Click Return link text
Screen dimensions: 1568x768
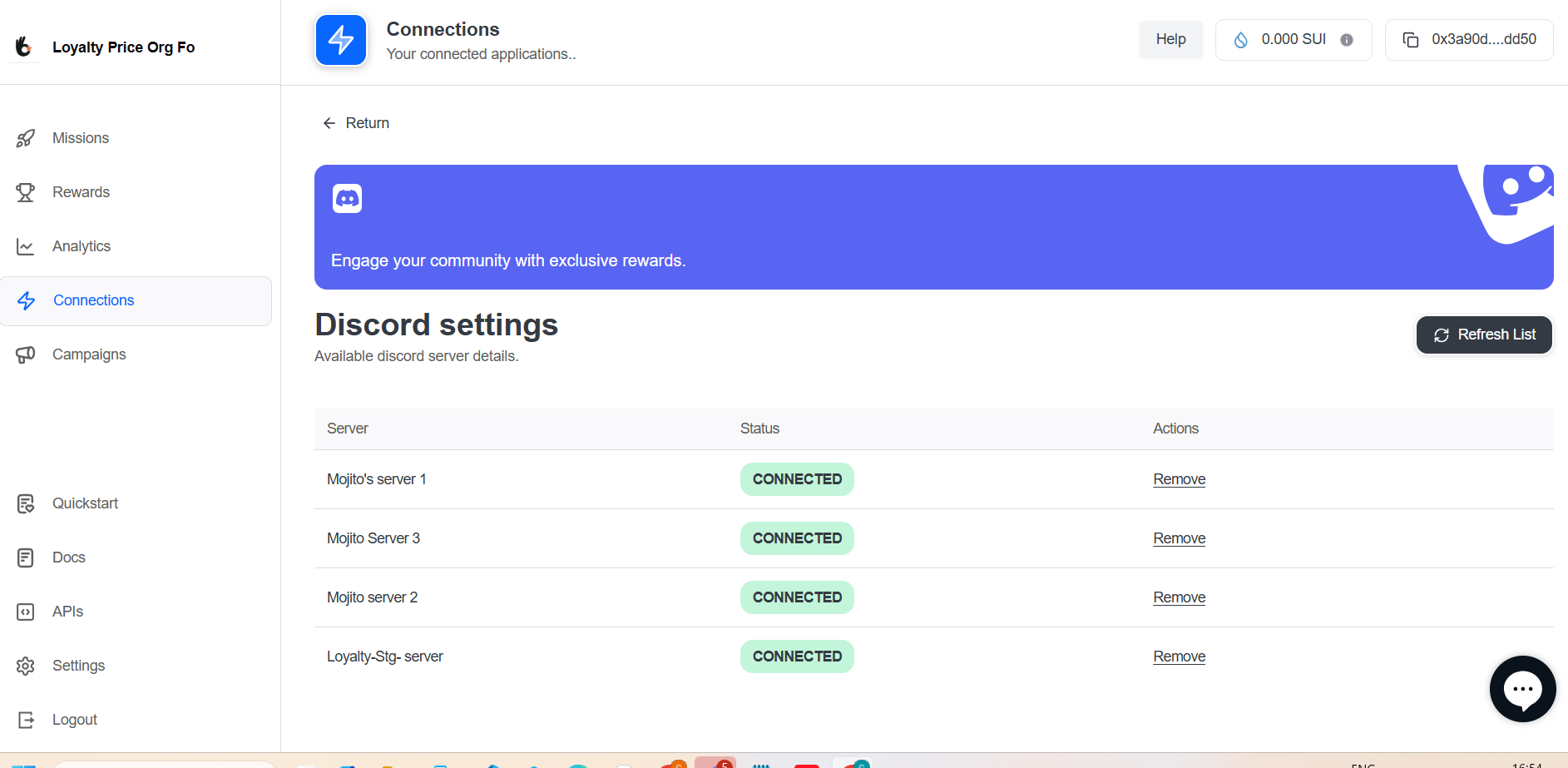click(x=368, y=123)
